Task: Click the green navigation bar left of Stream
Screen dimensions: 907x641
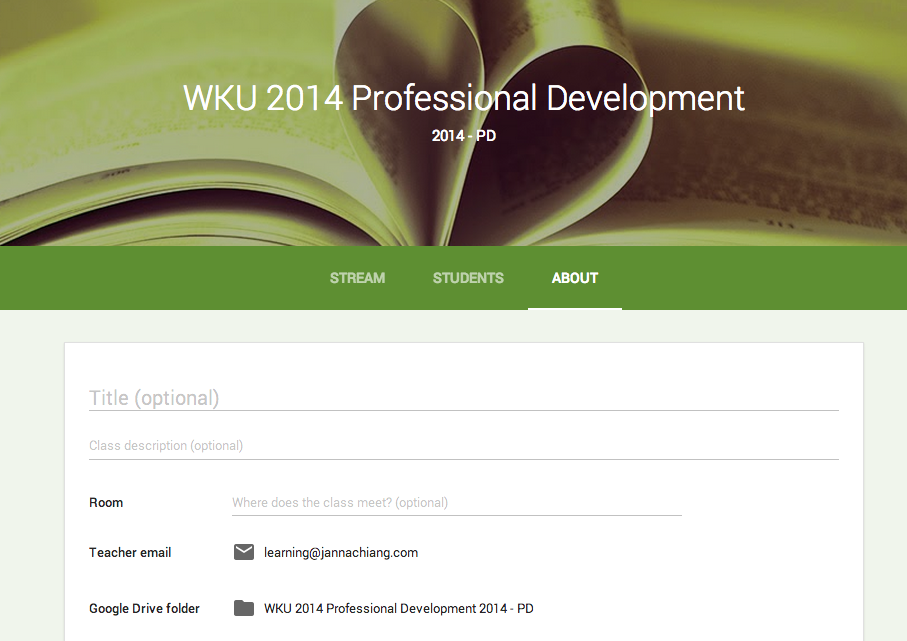Action: coord(150,278)
